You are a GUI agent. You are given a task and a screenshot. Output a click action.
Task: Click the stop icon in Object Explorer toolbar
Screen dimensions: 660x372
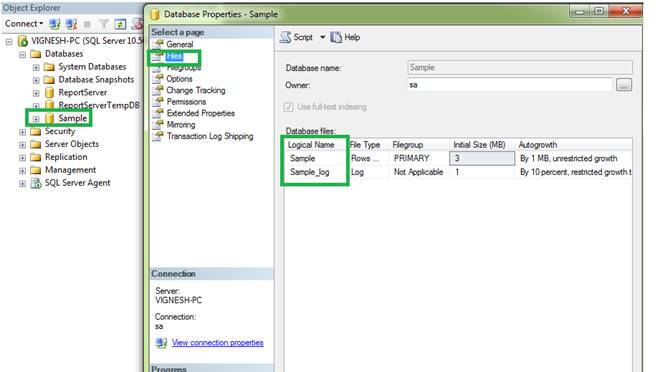pos(87,24)
